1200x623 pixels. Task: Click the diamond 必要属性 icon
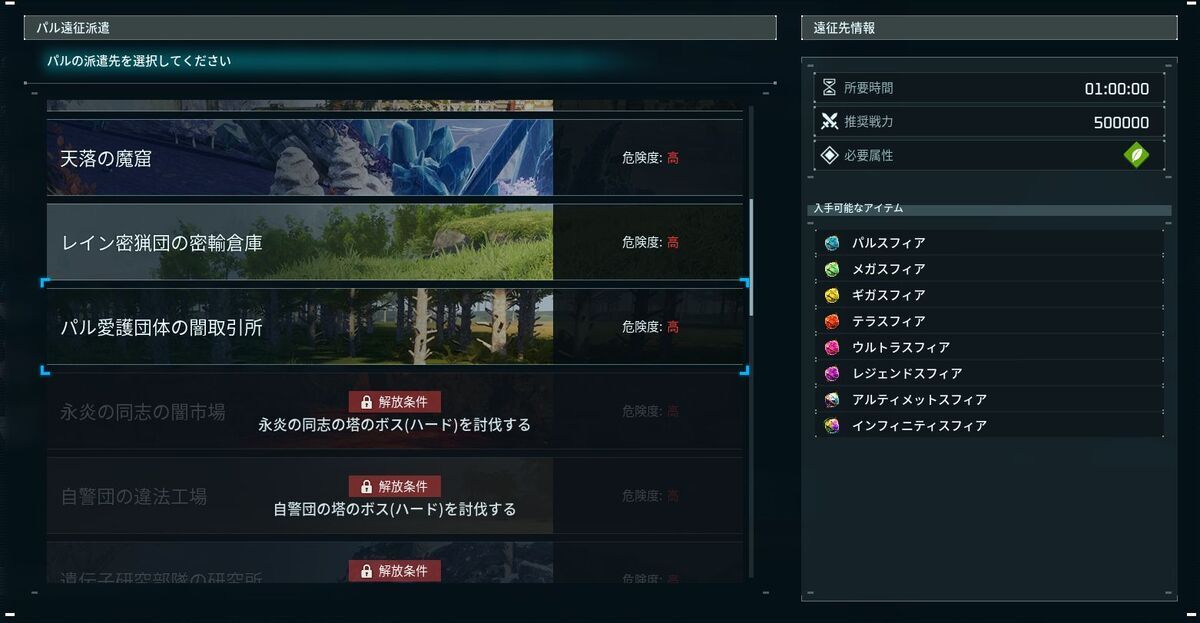click(x=829, y=155)
